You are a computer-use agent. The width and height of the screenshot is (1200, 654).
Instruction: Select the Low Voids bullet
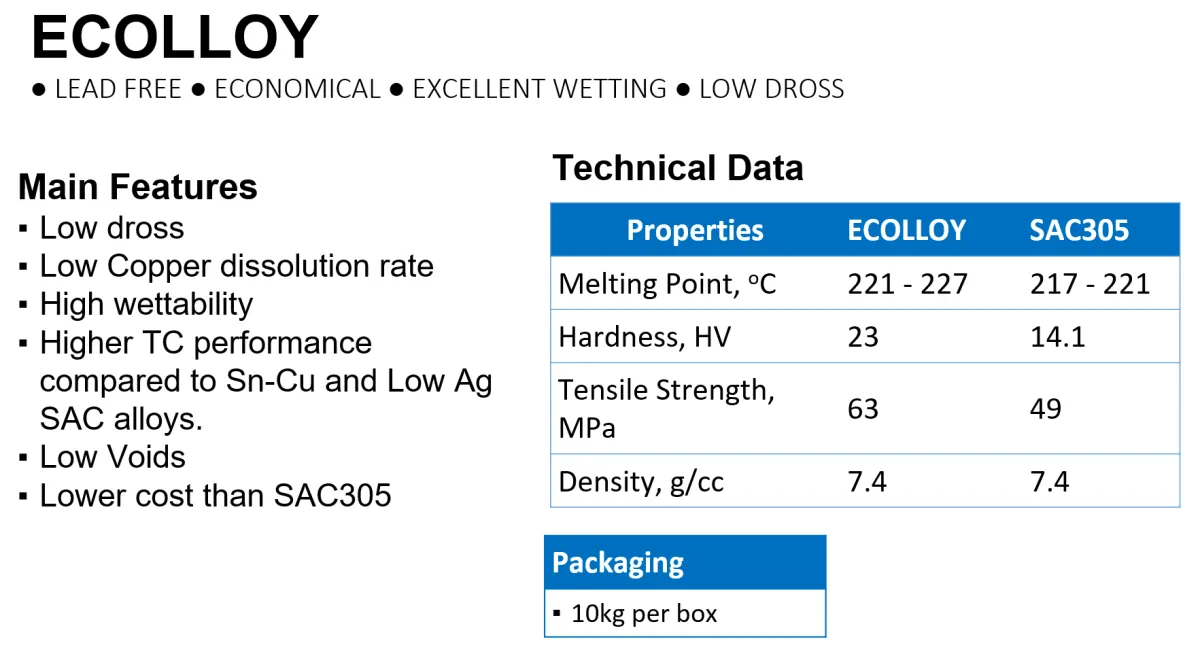[112, 457]
